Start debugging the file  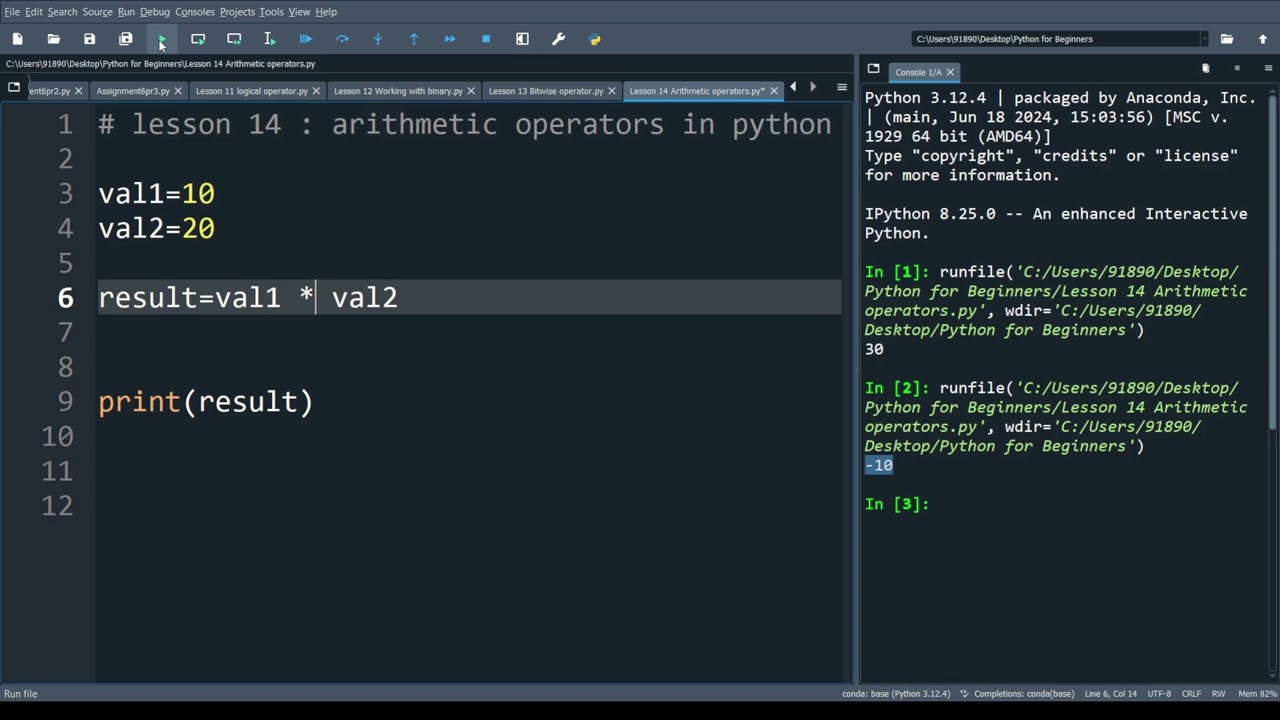click(x=306, y=39)
